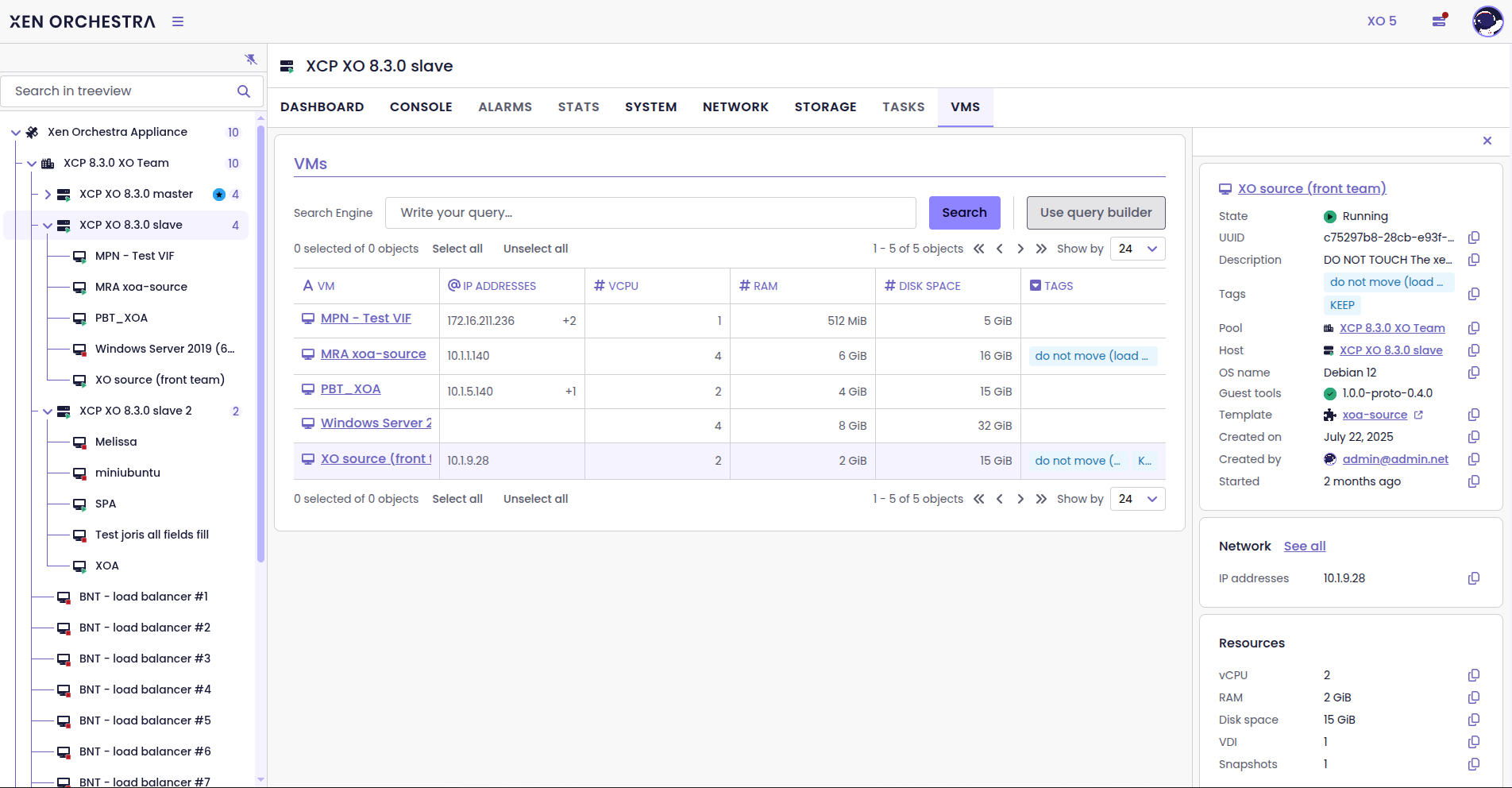Open the STORAGE tab
Viewport: 1512px width, 788px height.
[x=825, y=107]
